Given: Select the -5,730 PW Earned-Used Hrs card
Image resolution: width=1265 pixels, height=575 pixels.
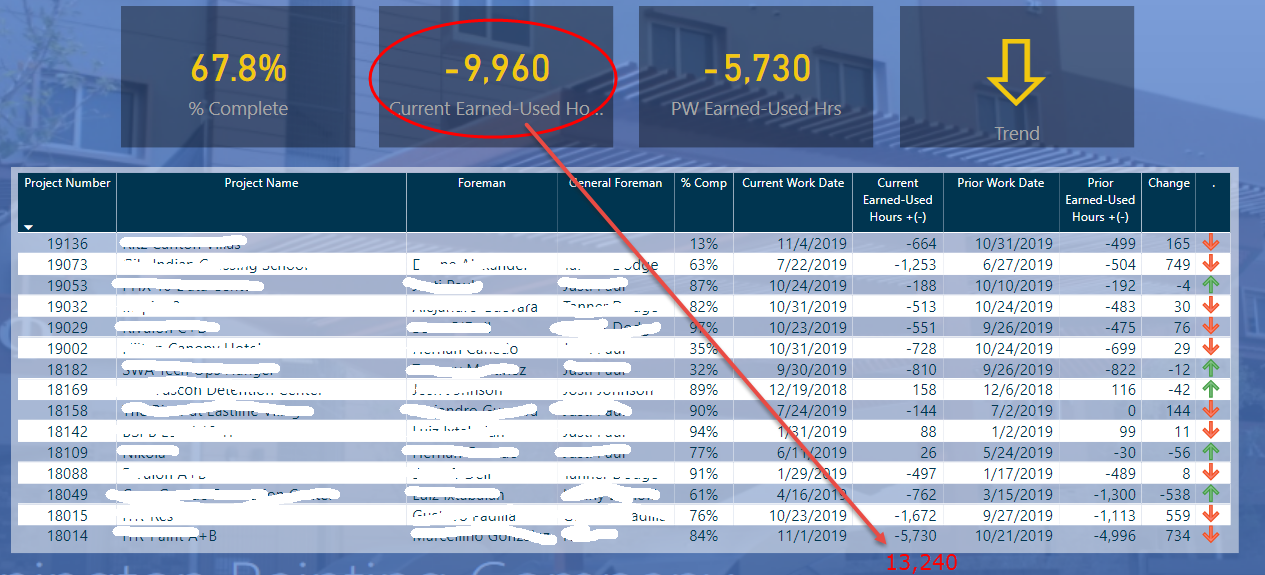Looking at the screenshot, I should click(x=756, y=77).
